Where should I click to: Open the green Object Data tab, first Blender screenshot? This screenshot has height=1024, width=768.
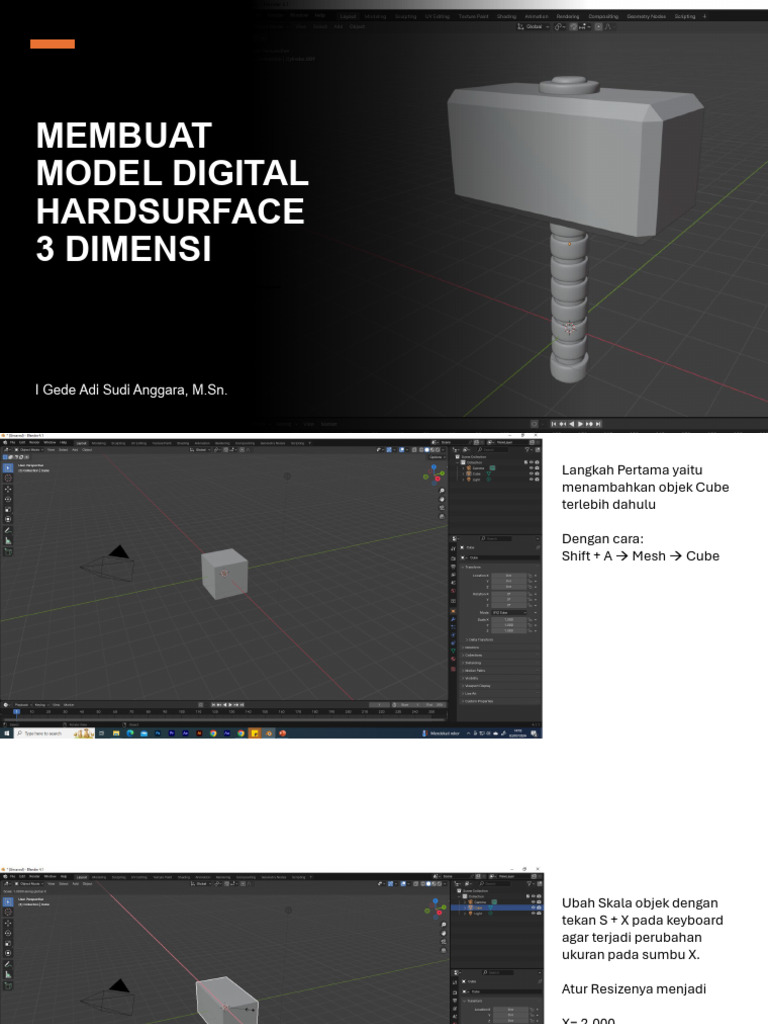(x=453, y=650)
